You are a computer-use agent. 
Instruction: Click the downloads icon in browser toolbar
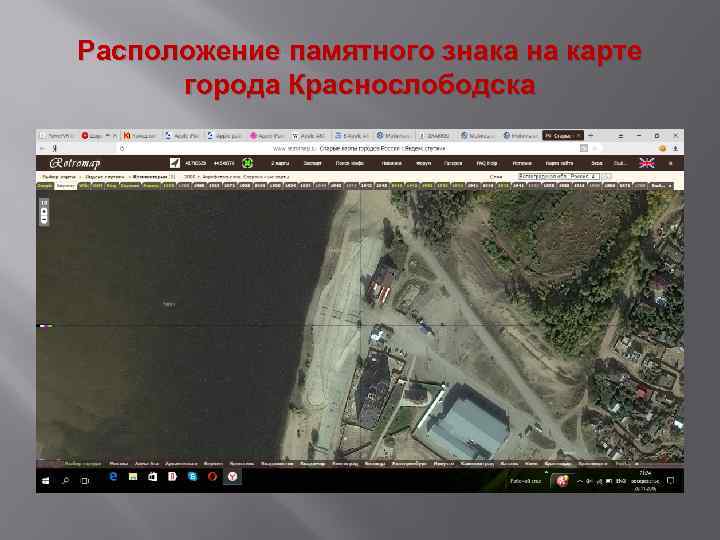tap(675, 148)
